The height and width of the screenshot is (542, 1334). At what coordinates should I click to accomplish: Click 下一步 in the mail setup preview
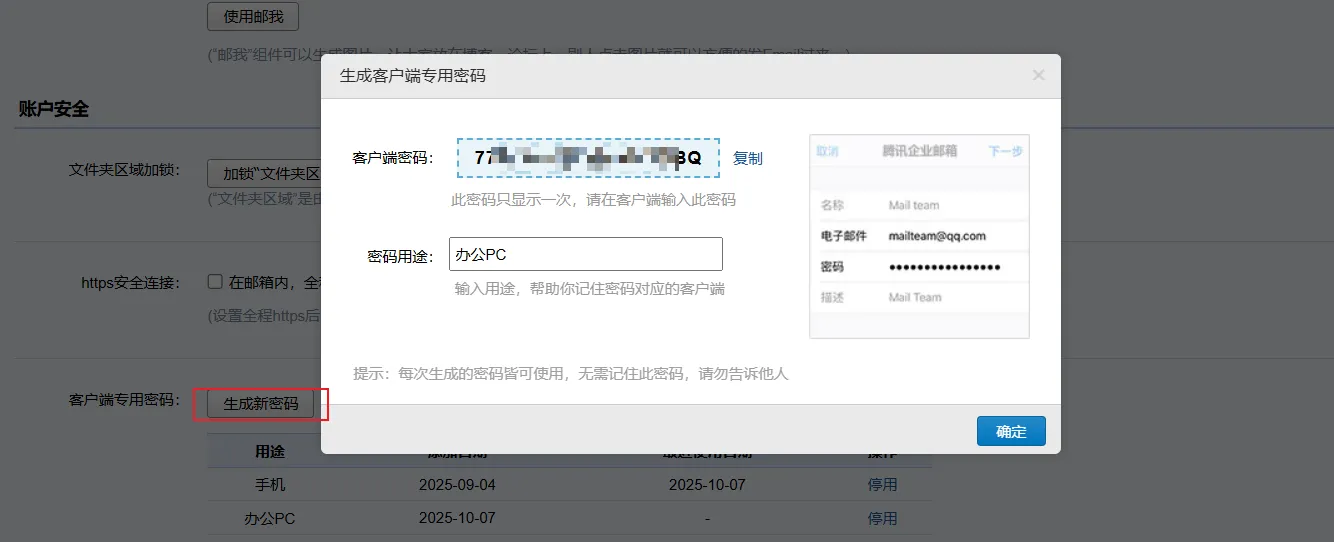click(x=1005, y=151)
